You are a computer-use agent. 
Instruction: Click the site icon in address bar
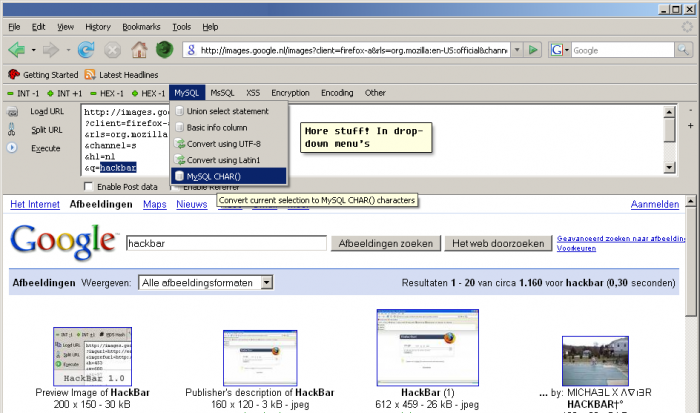tap(191, 50)
